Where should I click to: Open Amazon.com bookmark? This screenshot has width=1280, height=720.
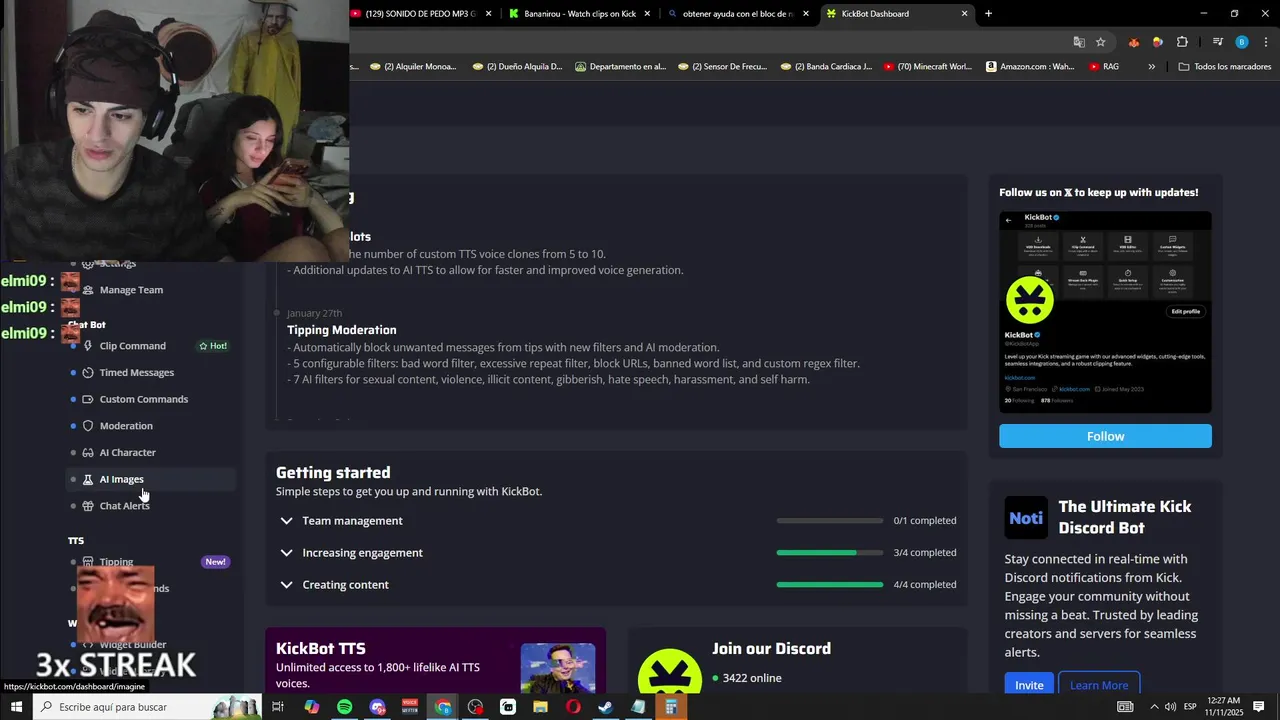(x=1030, y=67)
